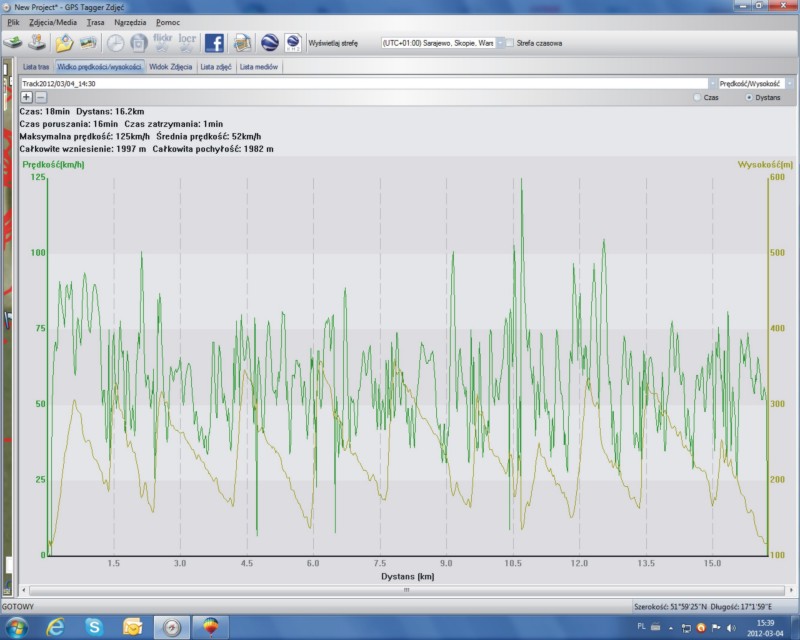800x640 pixels.
Task: Open the Prędkość/Wysokość chart type dropdown
Action: 789,83
